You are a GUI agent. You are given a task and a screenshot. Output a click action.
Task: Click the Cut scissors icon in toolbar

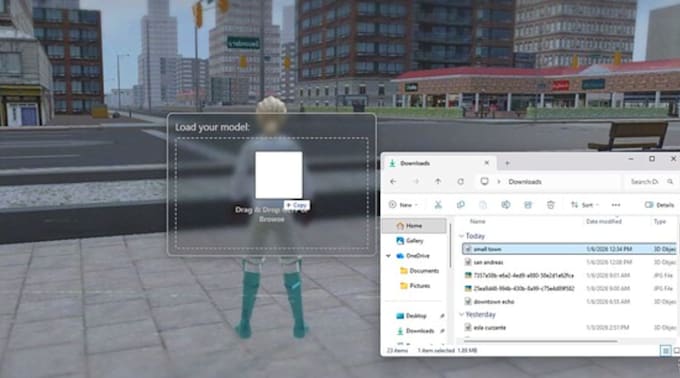pos(438,205)
